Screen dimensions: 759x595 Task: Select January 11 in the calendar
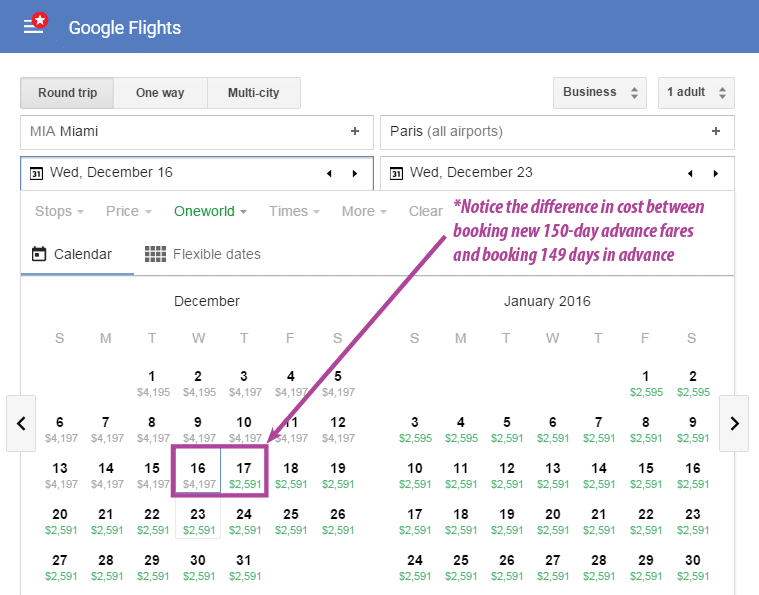(461, 475)
